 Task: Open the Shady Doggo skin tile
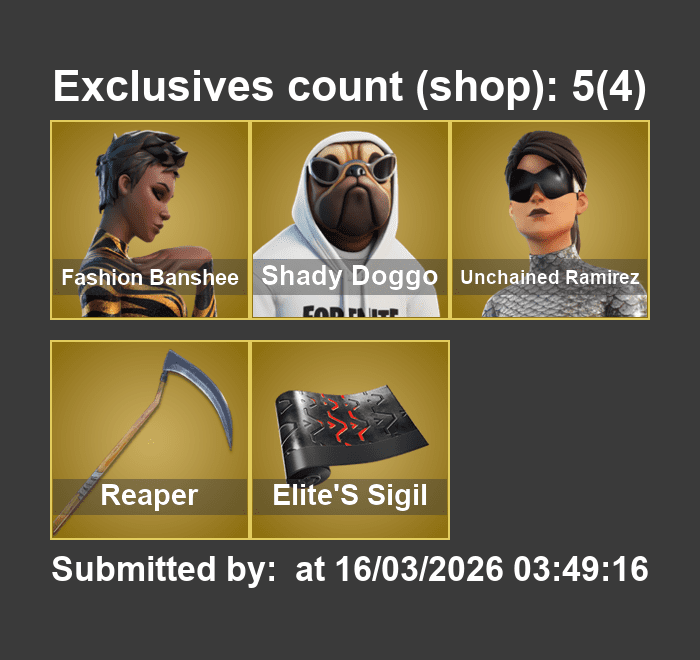tap(350, 220)
